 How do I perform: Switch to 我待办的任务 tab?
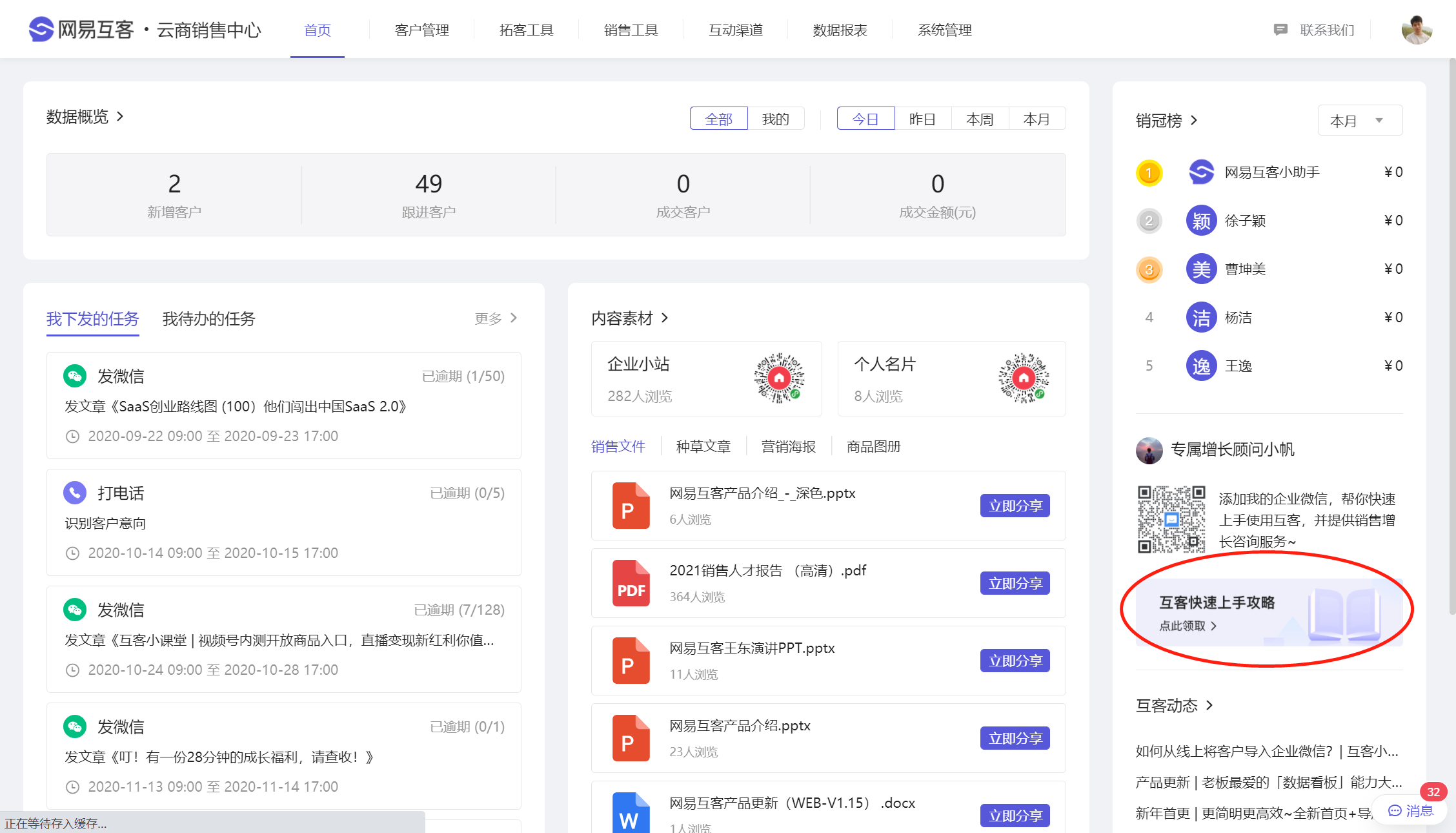208,318
